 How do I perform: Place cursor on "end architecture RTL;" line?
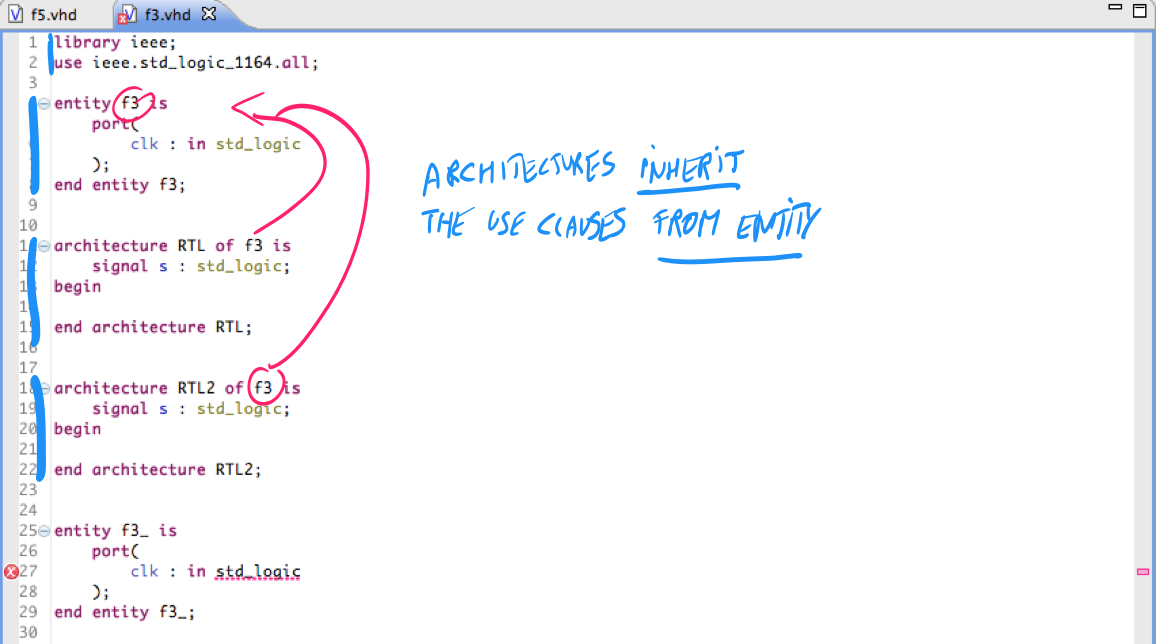(153, 326)
